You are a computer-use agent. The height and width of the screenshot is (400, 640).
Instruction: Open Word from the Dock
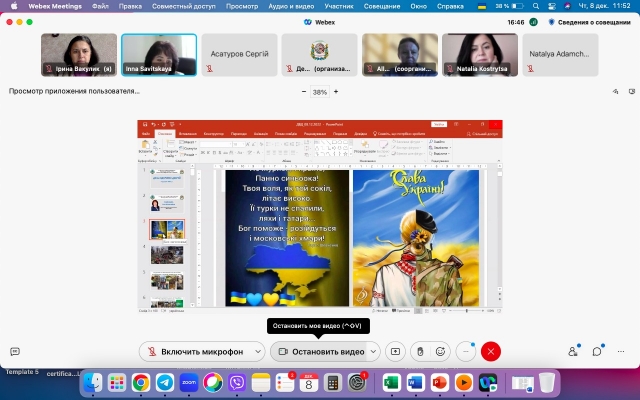pos(416,383)
